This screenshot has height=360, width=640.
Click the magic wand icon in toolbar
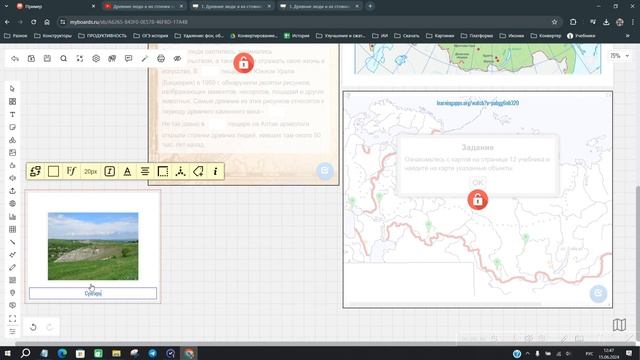pos(144,59)
